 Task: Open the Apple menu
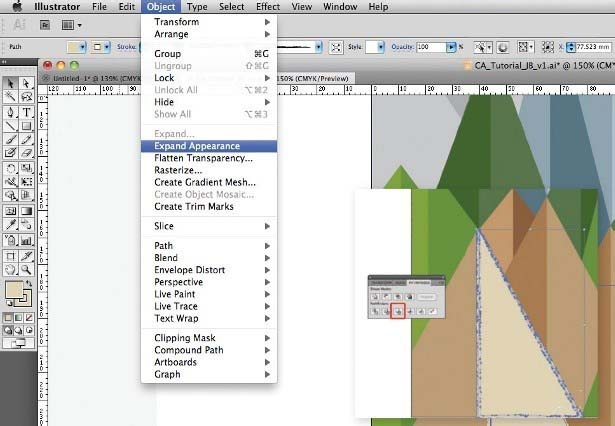pos(17,7)
